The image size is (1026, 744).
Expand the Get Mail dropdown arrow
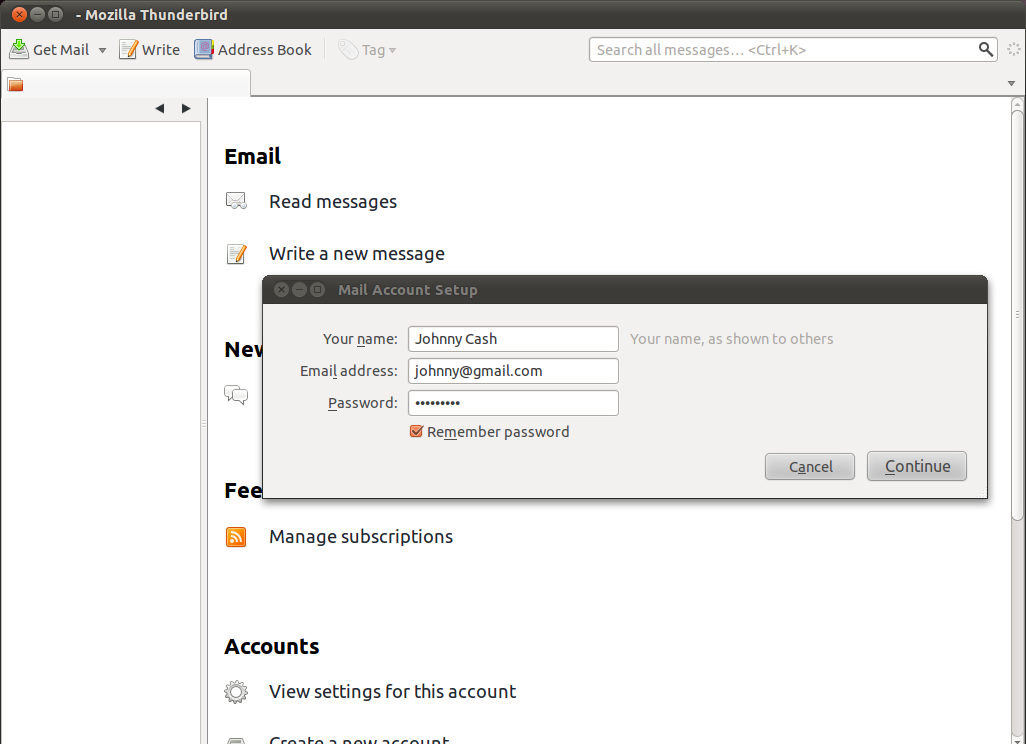click(x=102, y=50)
